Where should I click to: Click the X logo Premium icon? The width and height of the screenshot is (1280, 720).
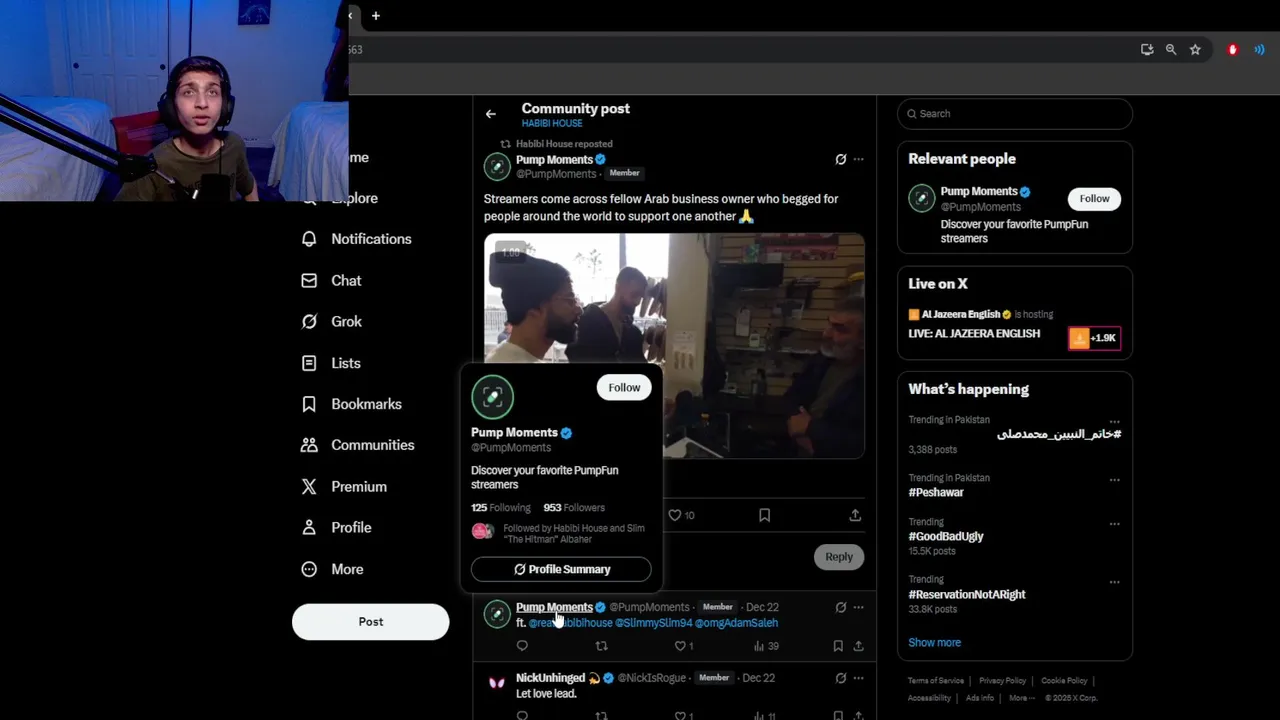click(x=309, y=487)
